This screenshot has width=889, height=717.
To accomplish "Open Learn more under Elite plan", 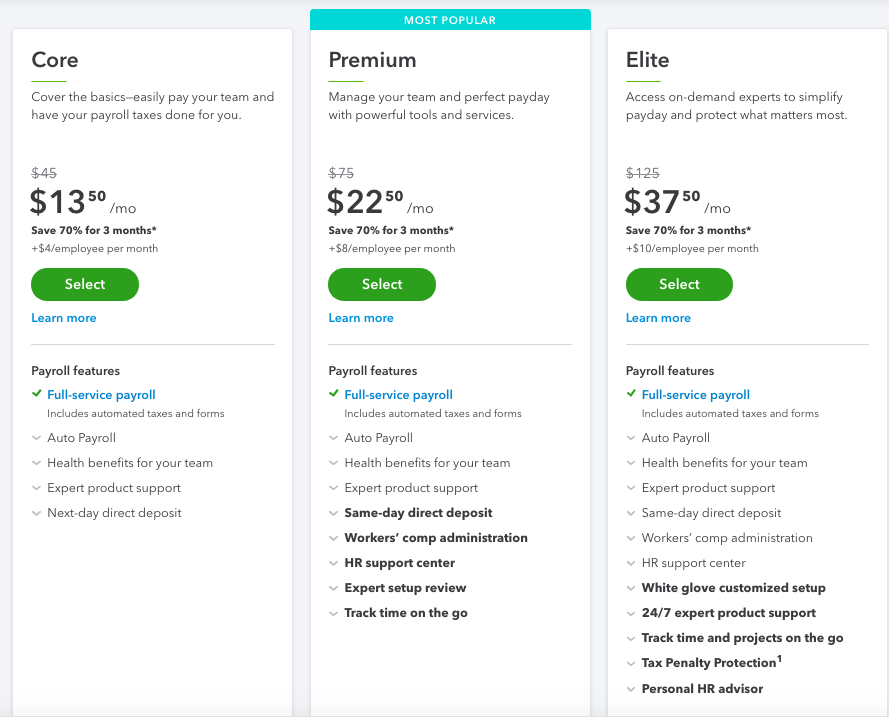I will [x=658, y=318].
